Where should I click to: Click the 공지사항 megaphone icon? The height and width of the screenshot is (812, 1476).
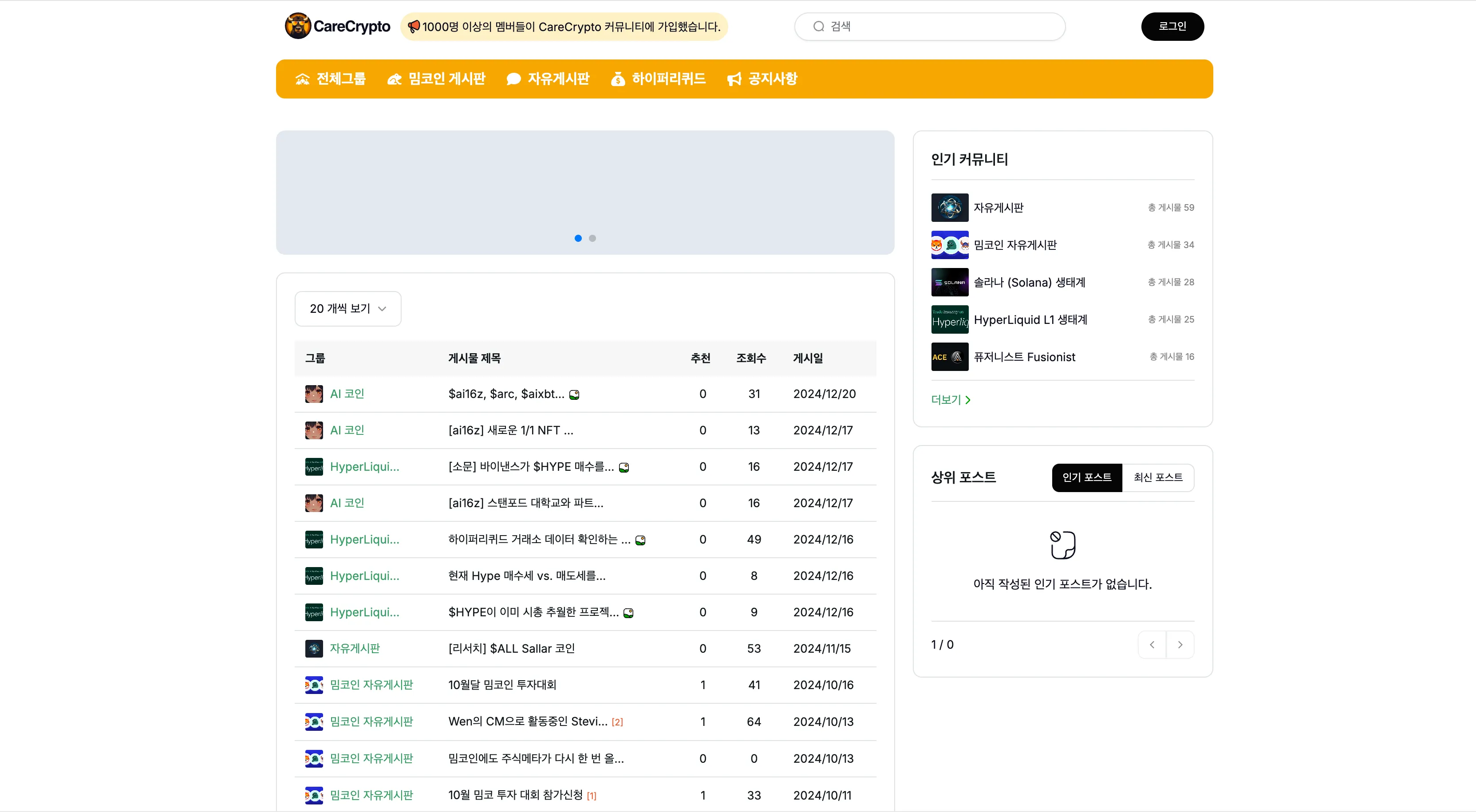pos(734,79)
